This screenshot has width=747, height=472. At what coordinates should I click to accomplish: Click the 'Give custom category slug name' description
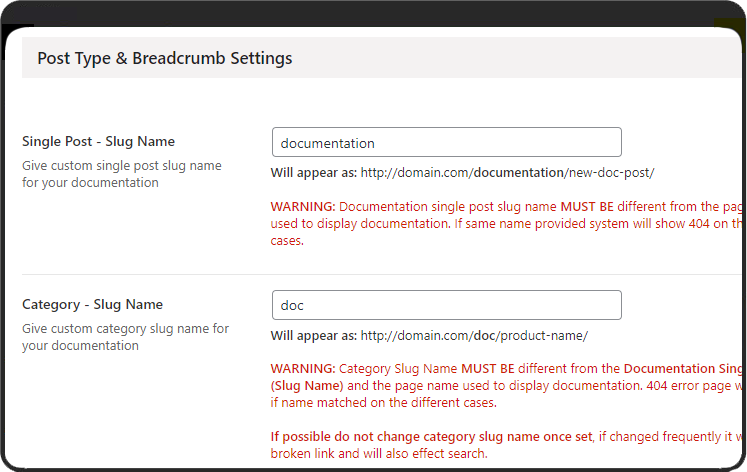[126, 329]
